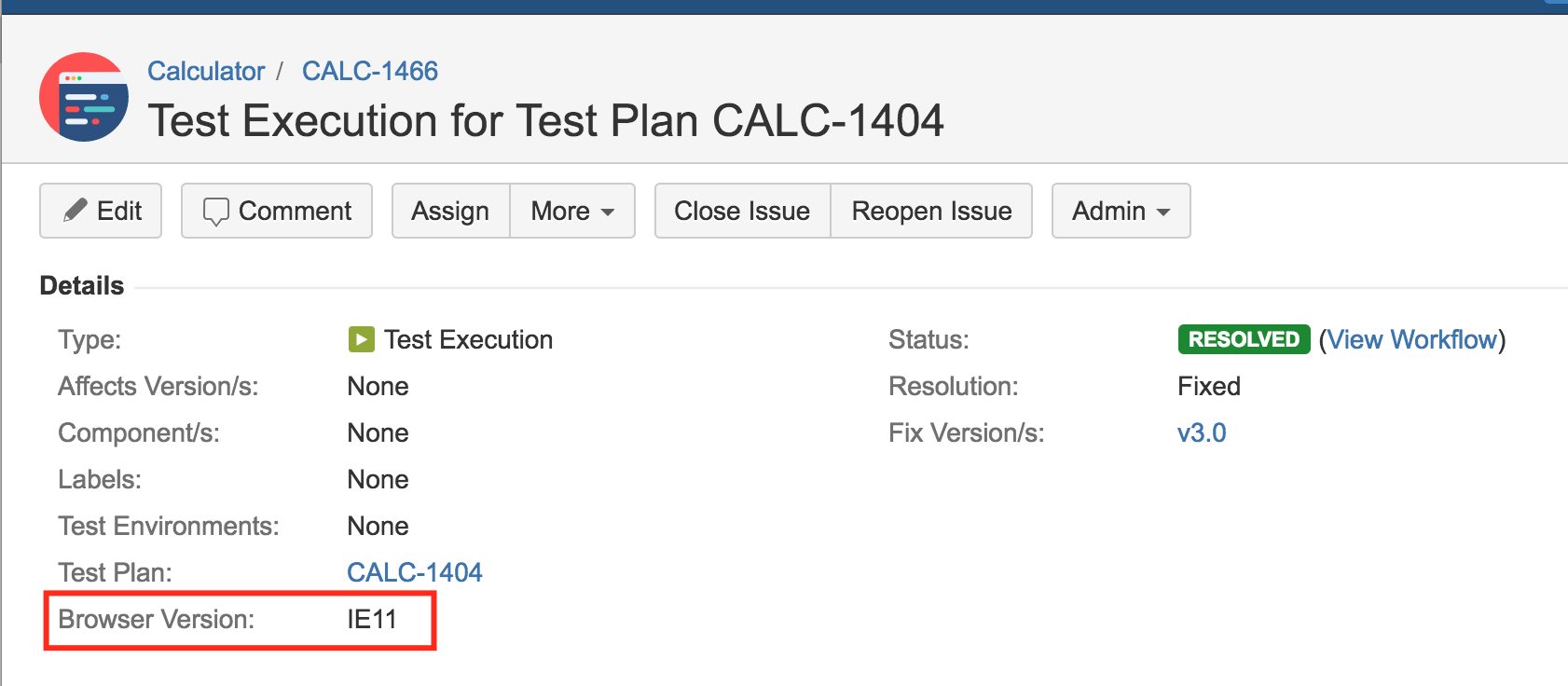
Task: Open the CALC-1466 issue key link
Action: pyautogui.click(x=370, y=71)
